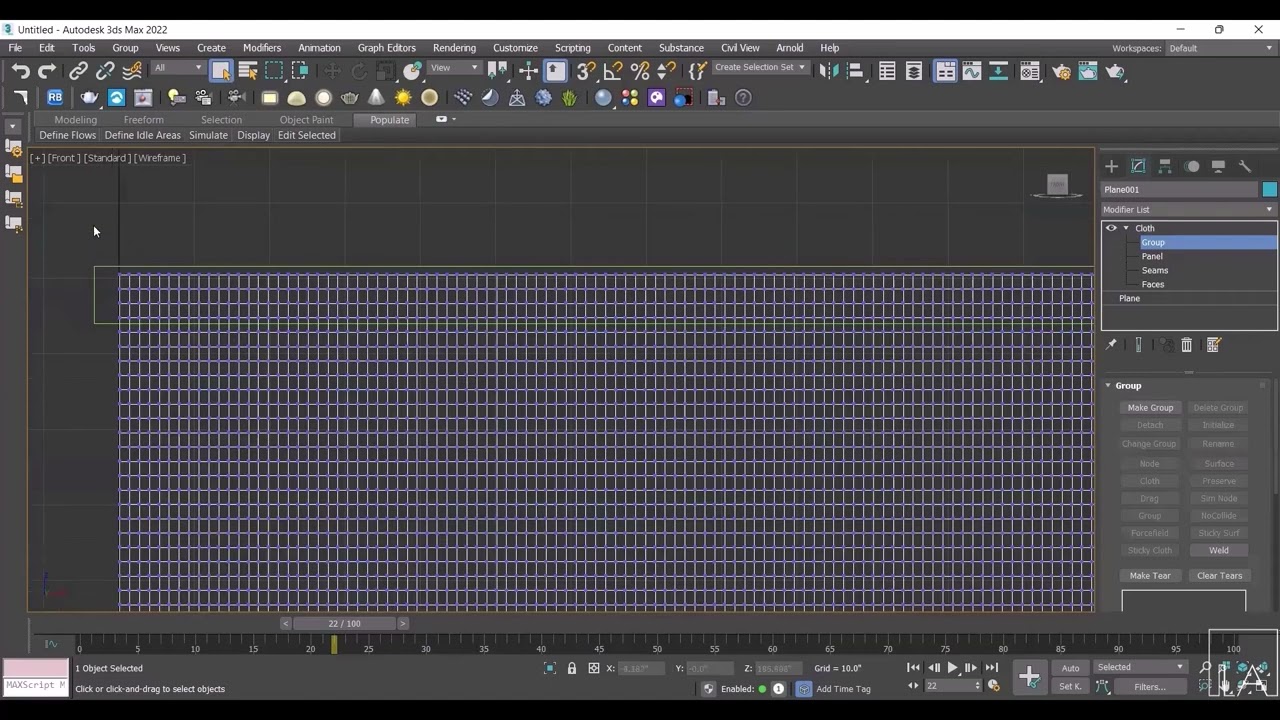Open the View coordinate system dropdown
The height and width of the screenshot is (720, 1280).
455,68
